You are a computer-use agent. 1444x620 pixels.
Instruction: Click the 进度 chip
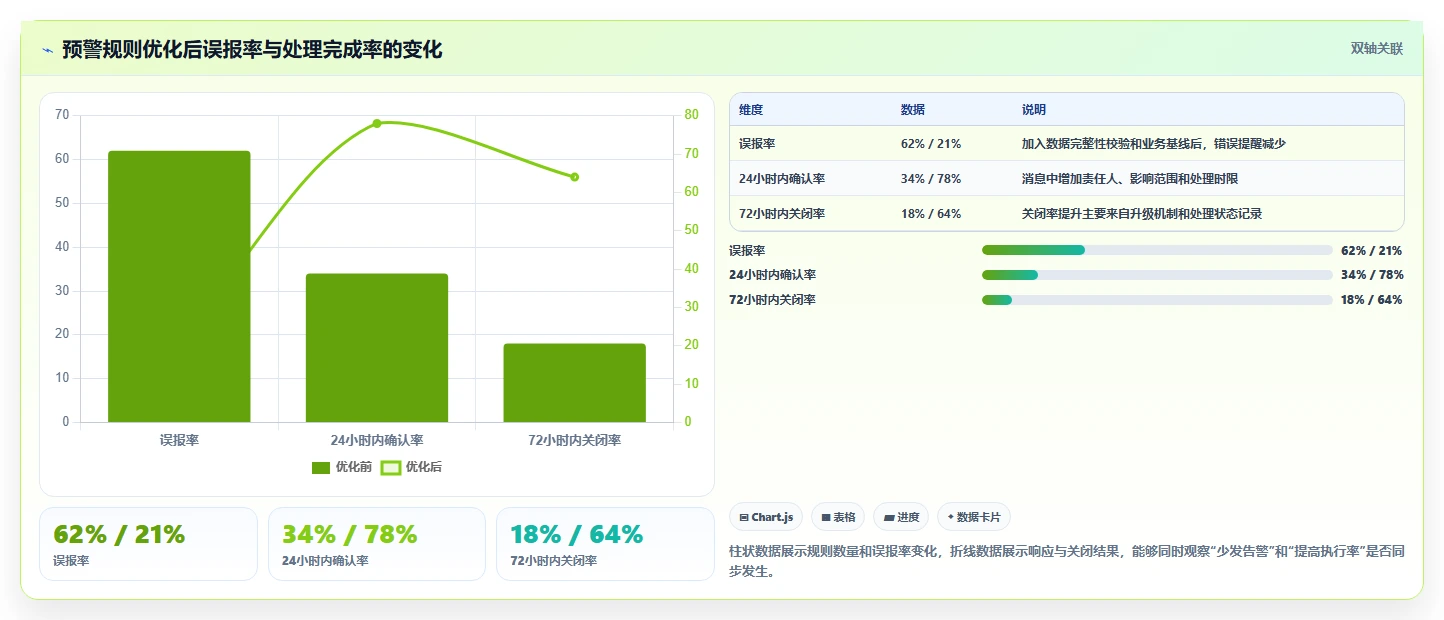pyautogui.click(x=900, y=517)
